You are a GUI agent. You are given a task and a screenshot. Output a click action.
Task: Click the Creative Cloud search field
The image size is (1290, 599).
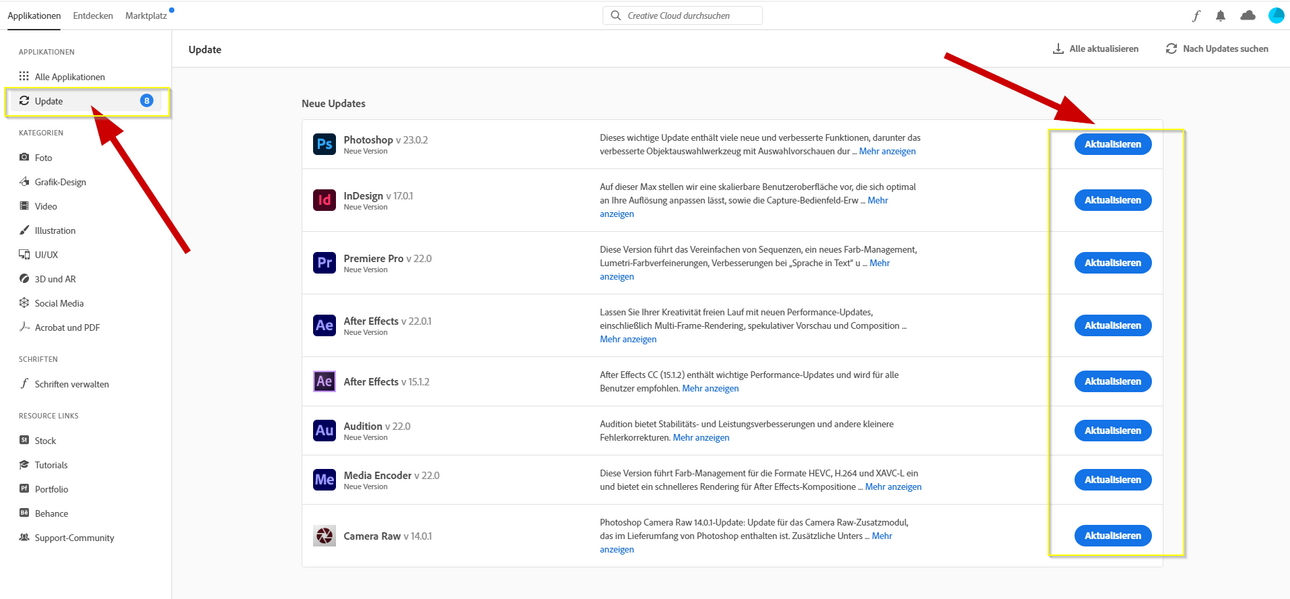(682, 16)
